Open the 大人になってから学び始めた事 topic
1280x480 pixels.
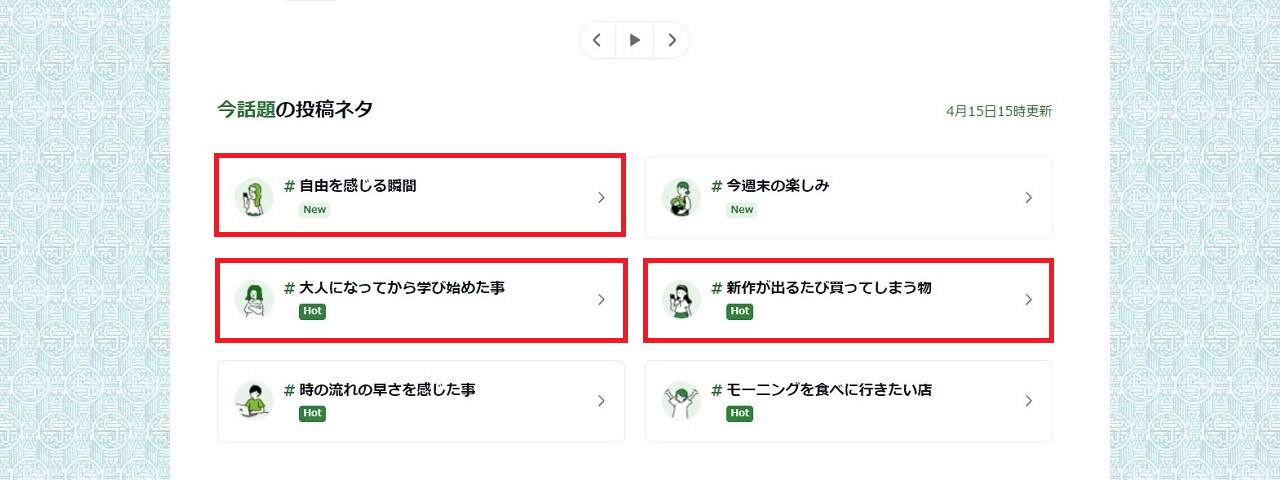pyautogui.click(x=401, y=288)
